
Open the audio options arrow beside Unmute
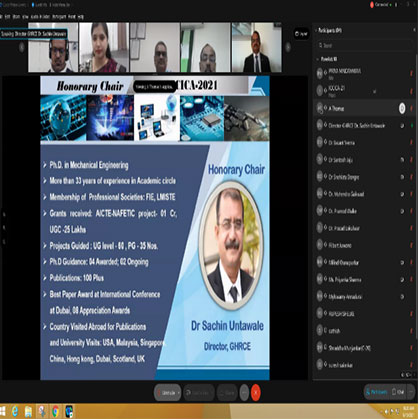pos(179,393)
